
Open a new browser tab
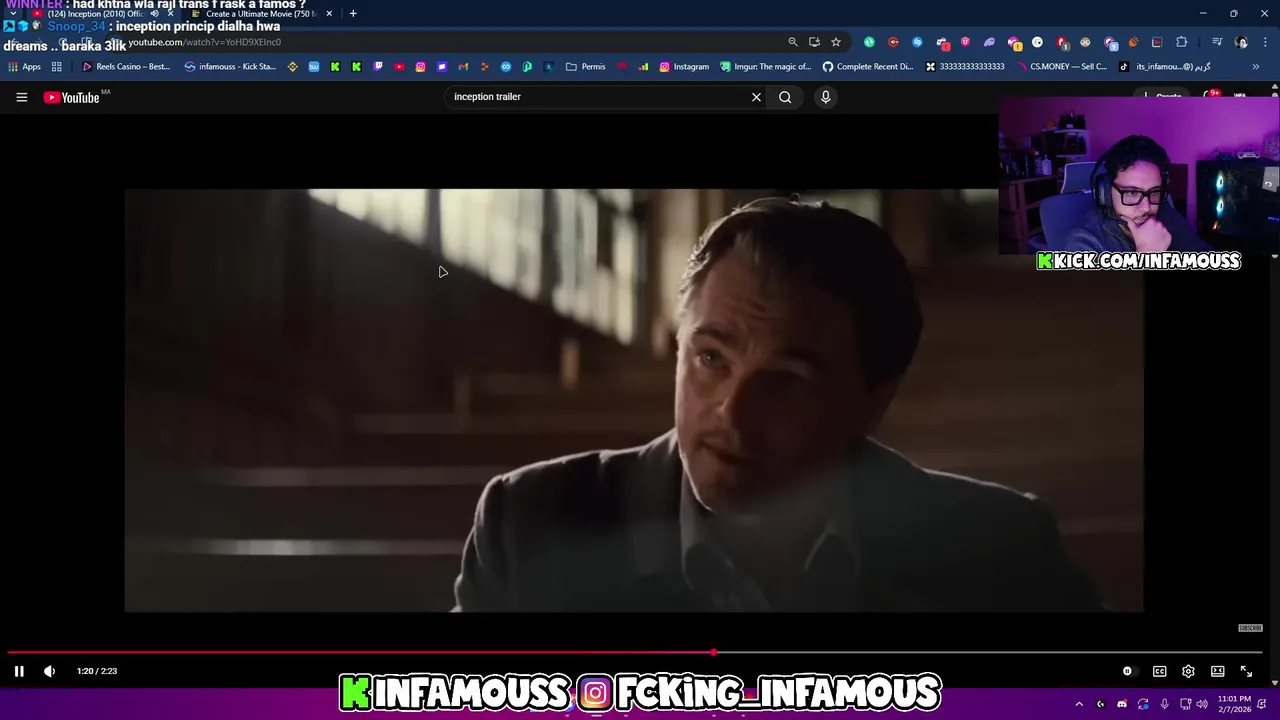(x=353, y=14)
